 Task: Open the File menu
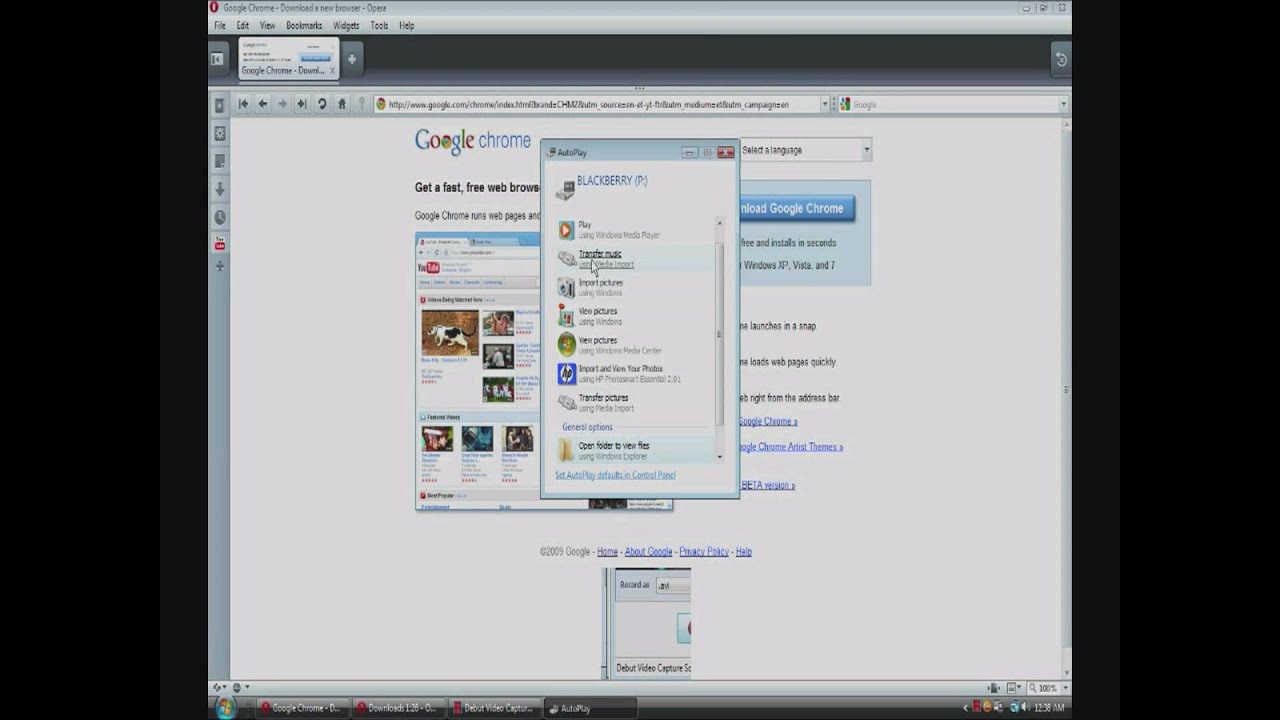coord(219,26)
